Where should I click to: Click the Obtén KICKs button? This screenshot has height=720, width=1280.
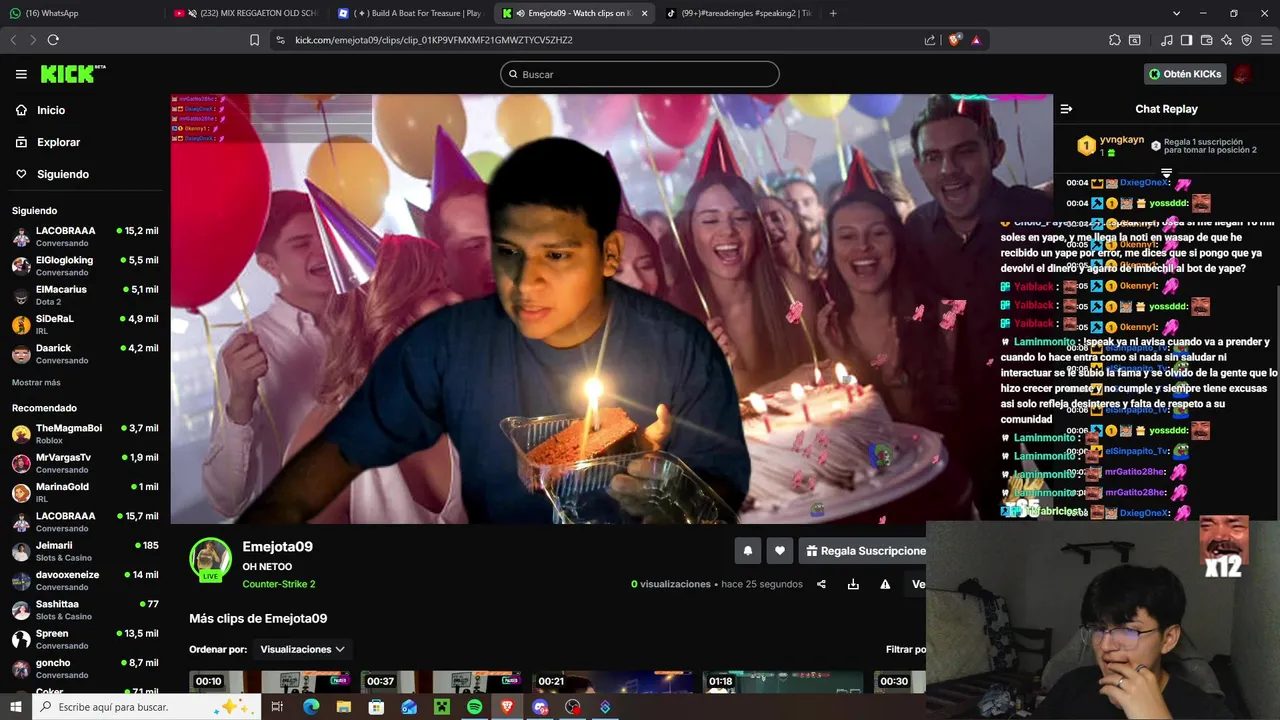(x=1185, y=74)
